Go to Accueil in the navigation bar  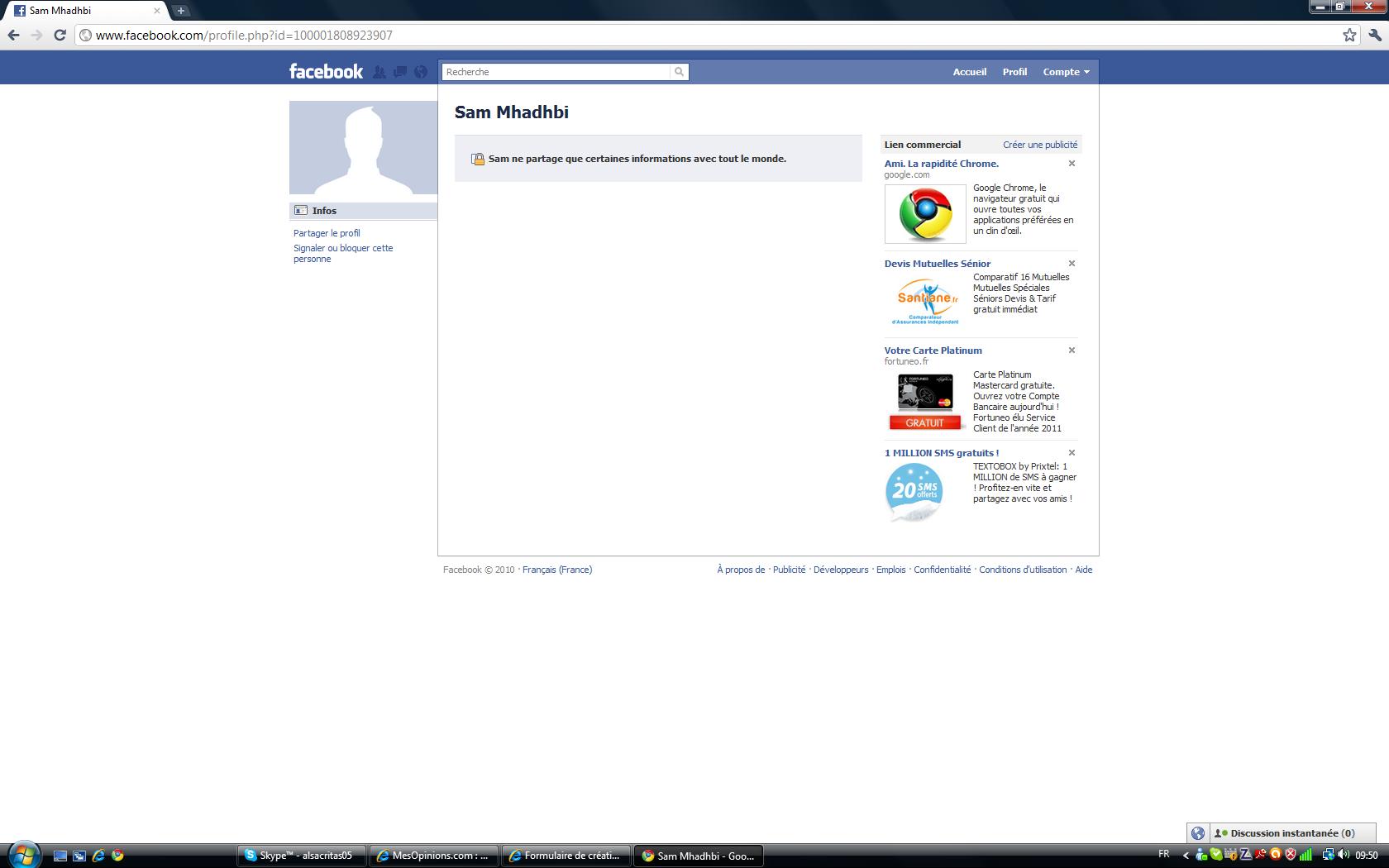(x=968, y=72)
